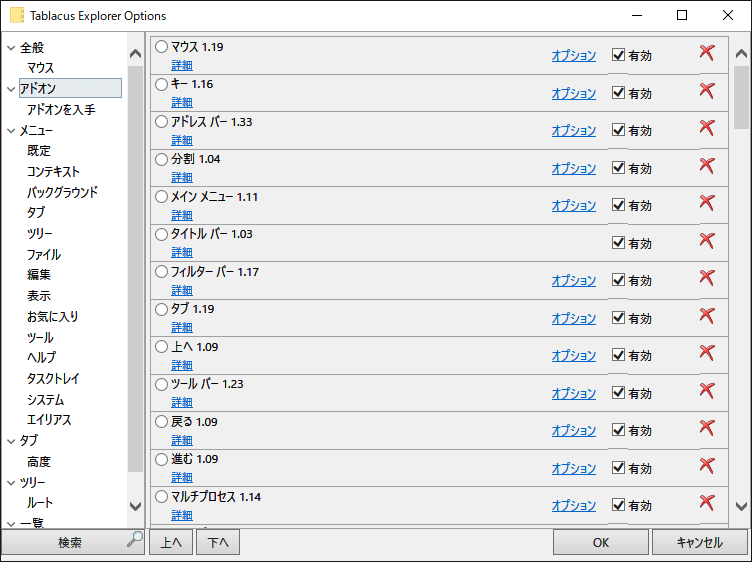Remove フィルター バー 1.17 addon
752x562 pixels.
pyautogui.click(x=706, y=278)
